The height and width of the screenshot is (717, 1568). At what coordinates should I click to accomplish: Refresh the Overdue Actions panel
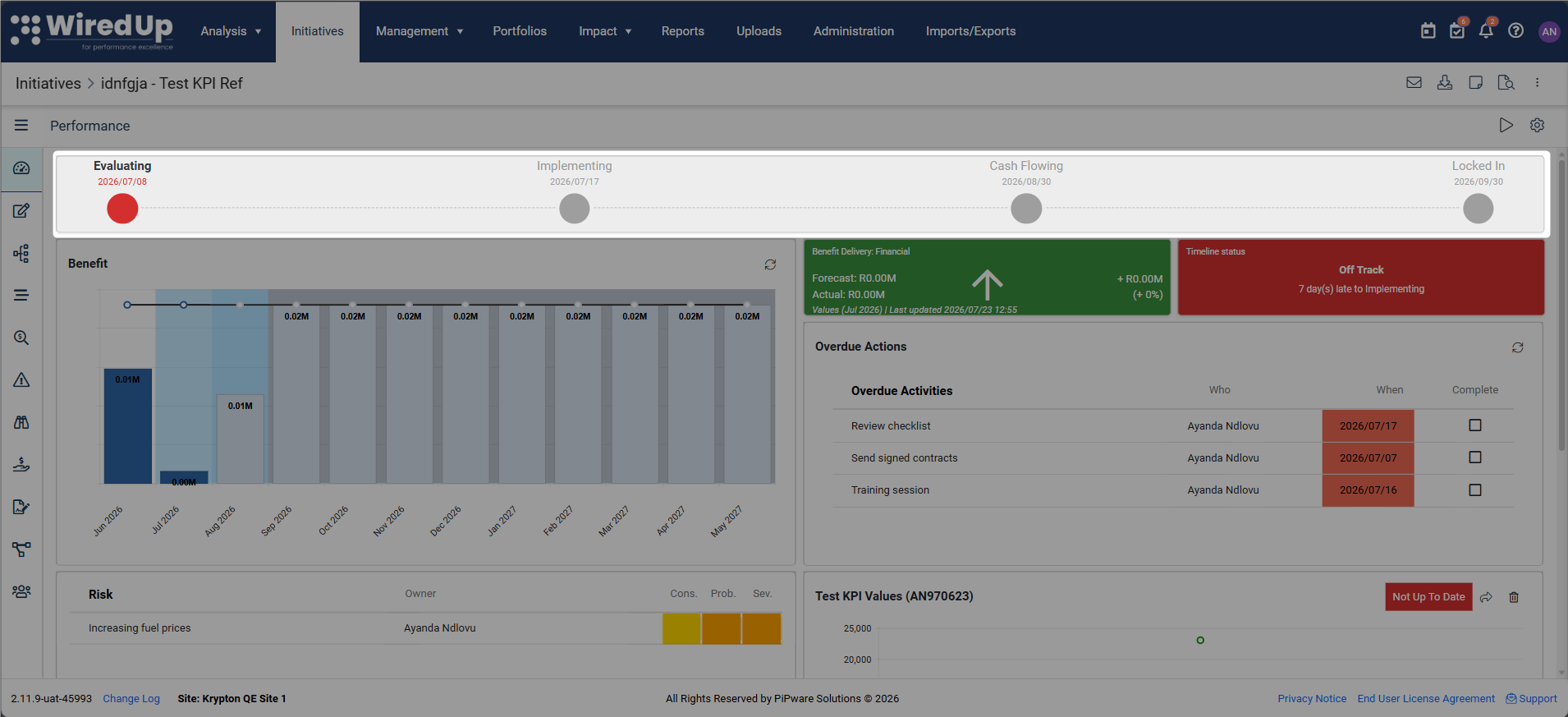1518,347
